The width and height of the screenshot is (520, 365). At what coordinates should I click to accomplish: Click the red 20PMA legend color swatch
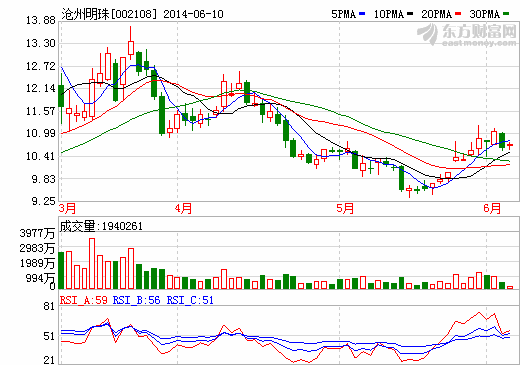[458, 14]
